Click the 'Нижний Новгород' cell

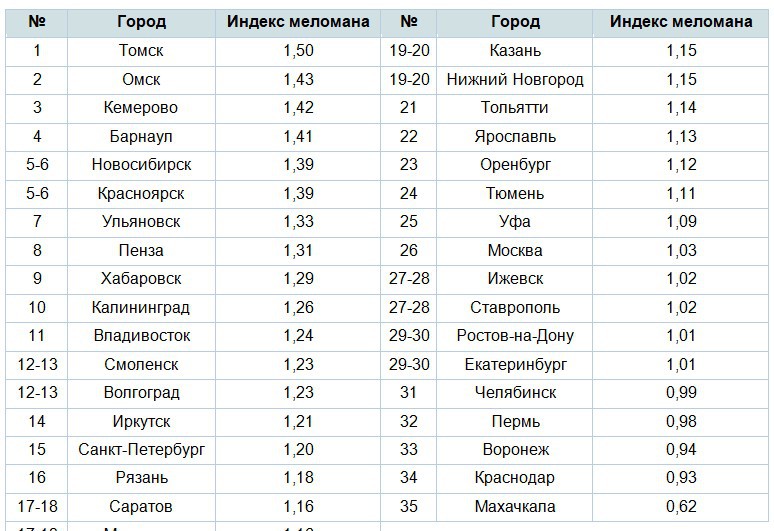point(515,79)
